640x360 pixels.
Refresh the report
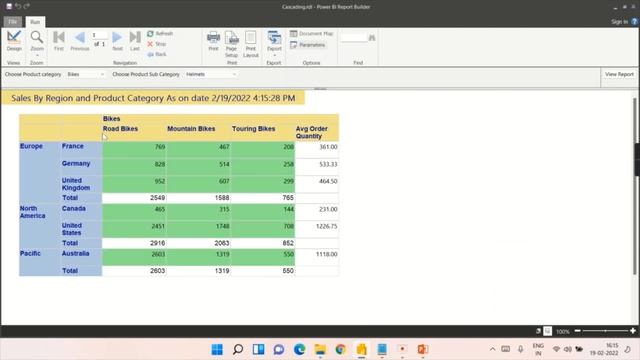[x=160, y=33]
